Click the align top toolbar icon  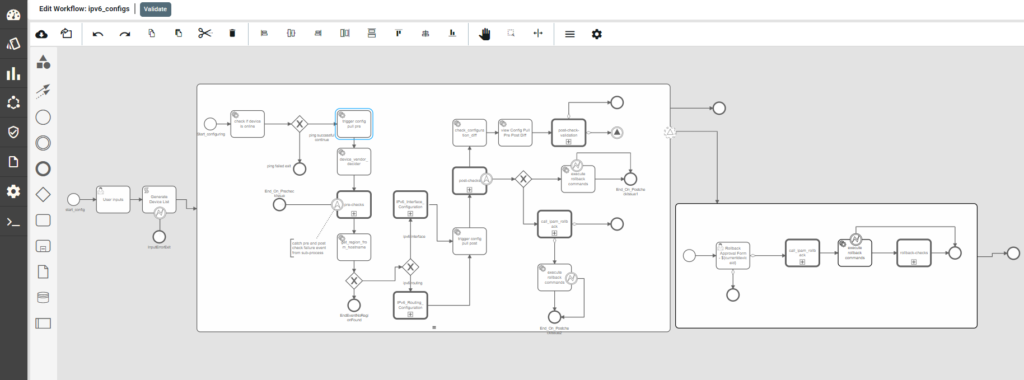[x=398, y=33]
